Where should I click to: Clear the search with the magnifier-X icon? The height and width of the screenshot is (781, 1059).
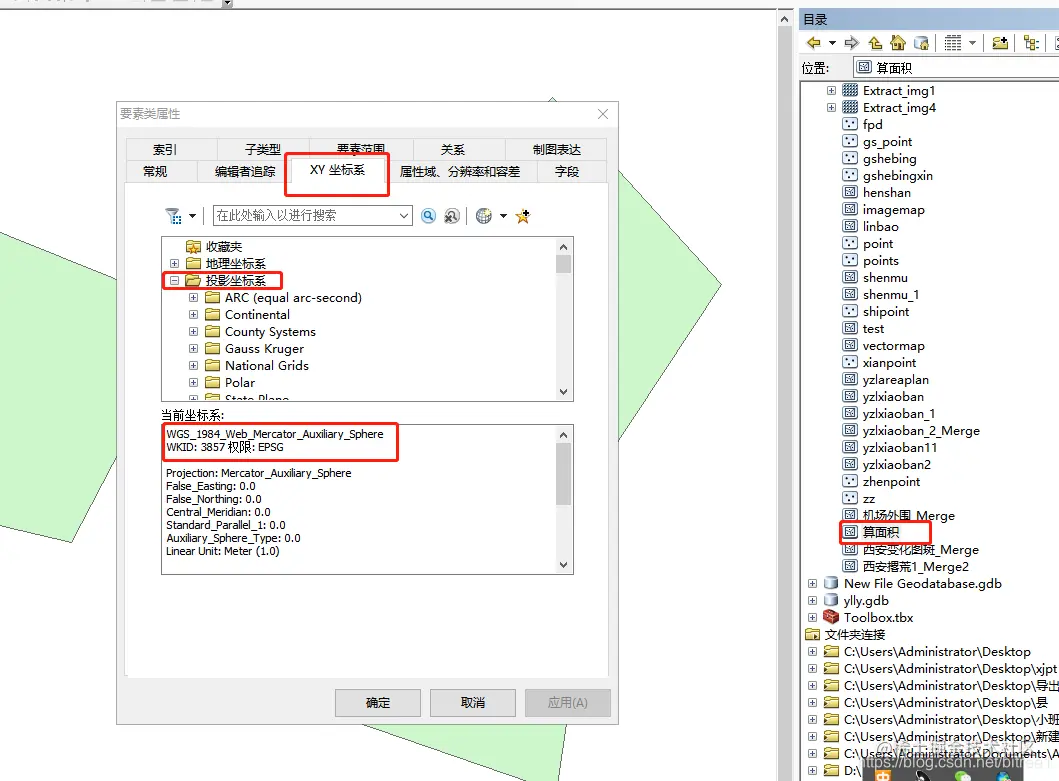pyautogui.click(x=452, y=216)
